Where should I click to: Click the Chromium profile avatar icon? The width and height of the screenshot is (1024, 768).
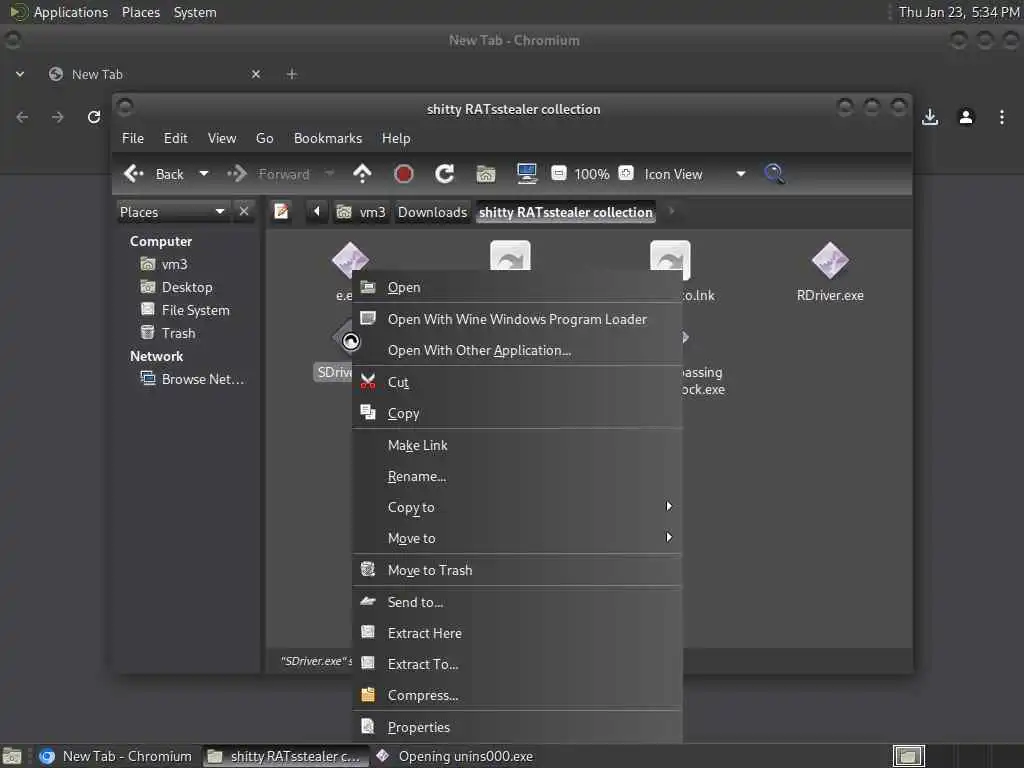(966, 118)
